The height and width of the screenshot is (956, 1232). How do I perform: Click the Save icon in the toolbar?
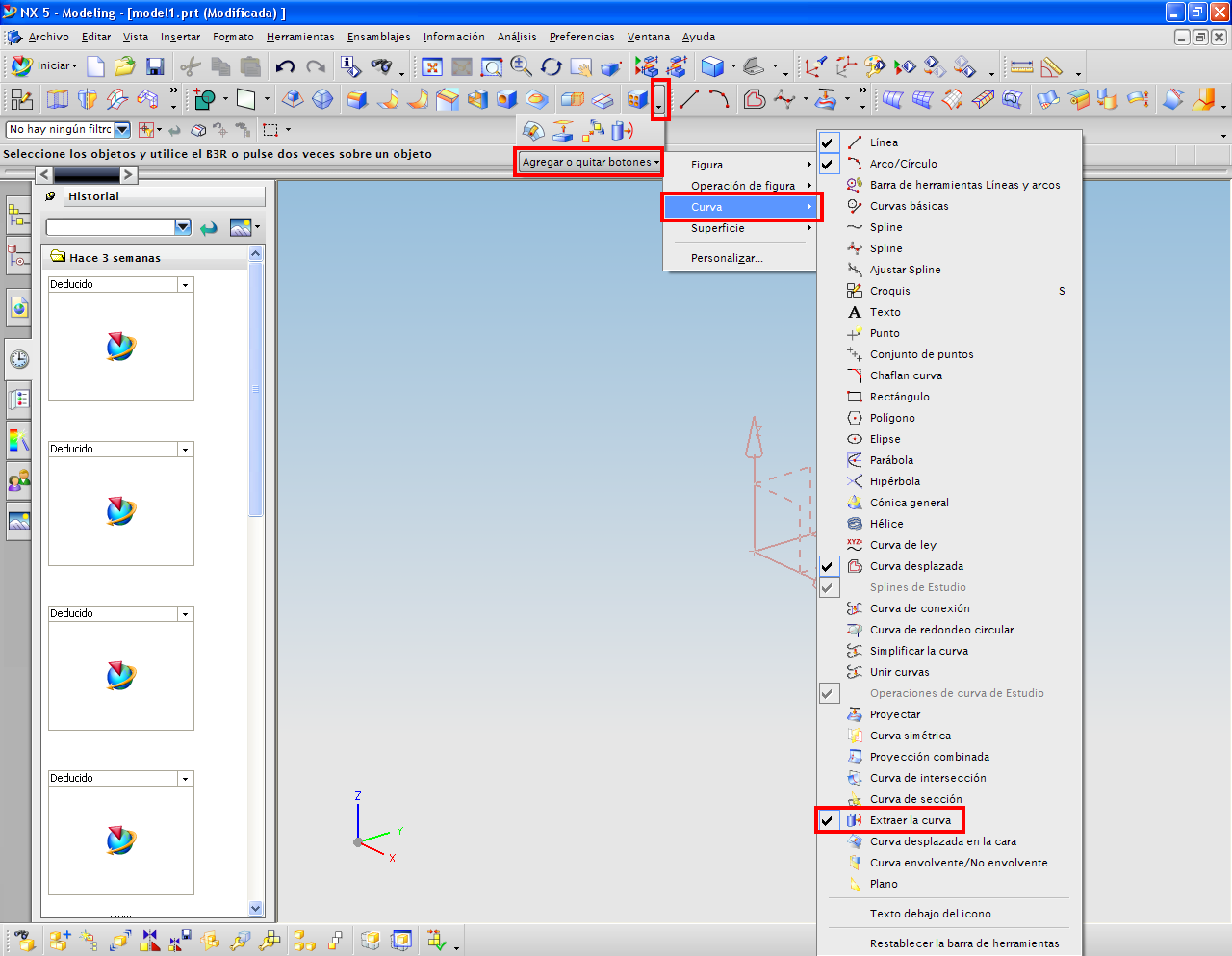[155, 66]
